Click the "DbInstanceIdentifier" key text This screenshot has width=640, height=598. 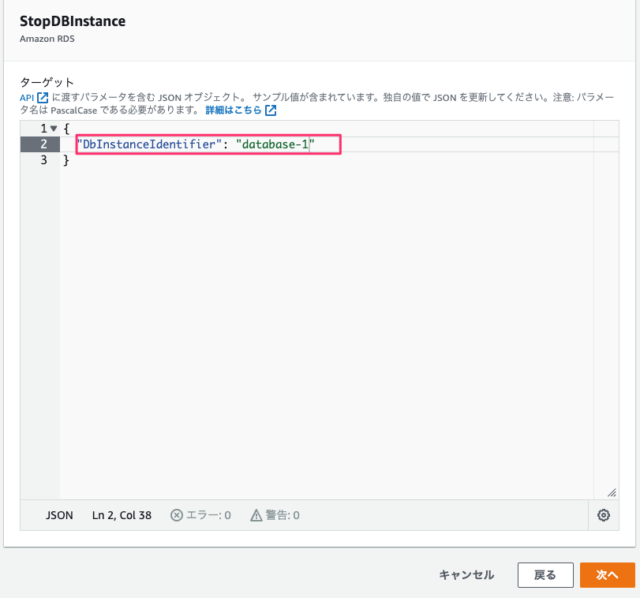coord(149,144)
